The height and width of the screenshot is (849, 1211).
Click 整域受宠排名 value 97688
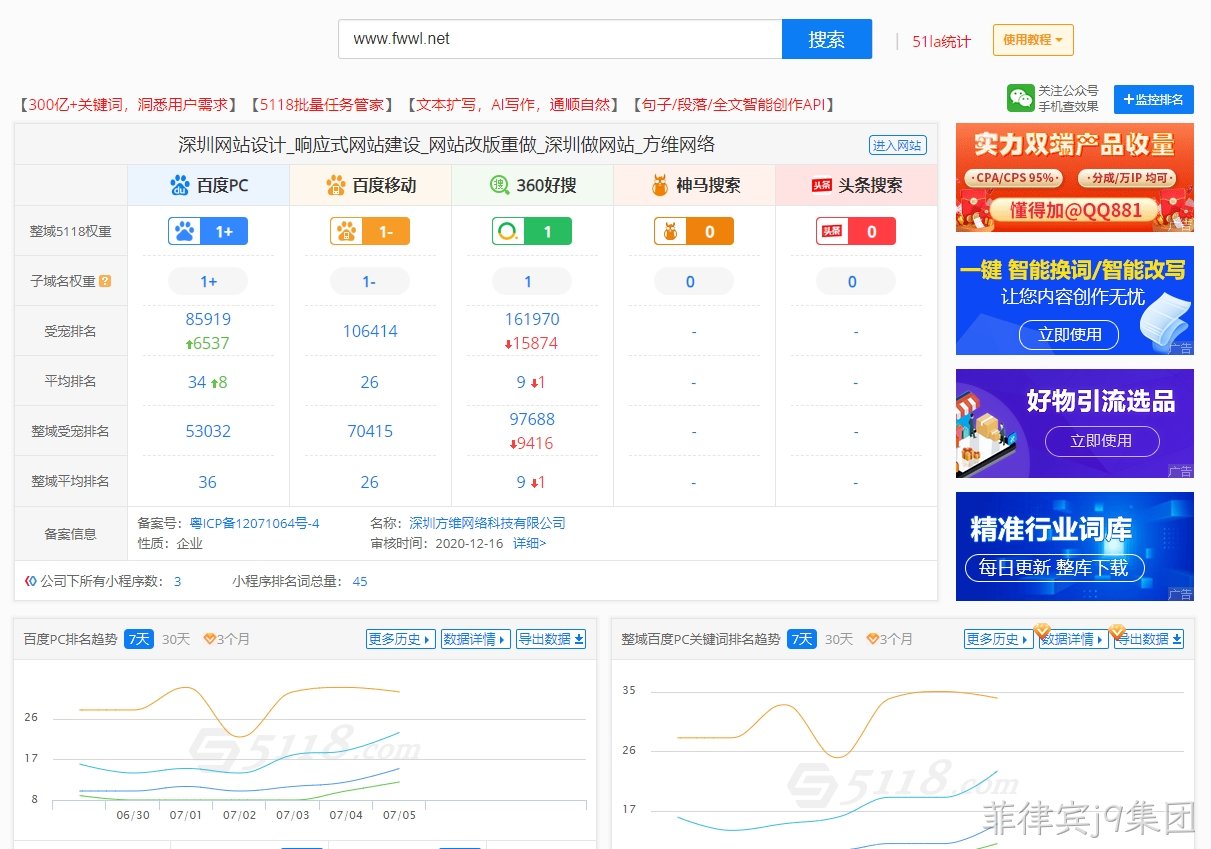532,419
